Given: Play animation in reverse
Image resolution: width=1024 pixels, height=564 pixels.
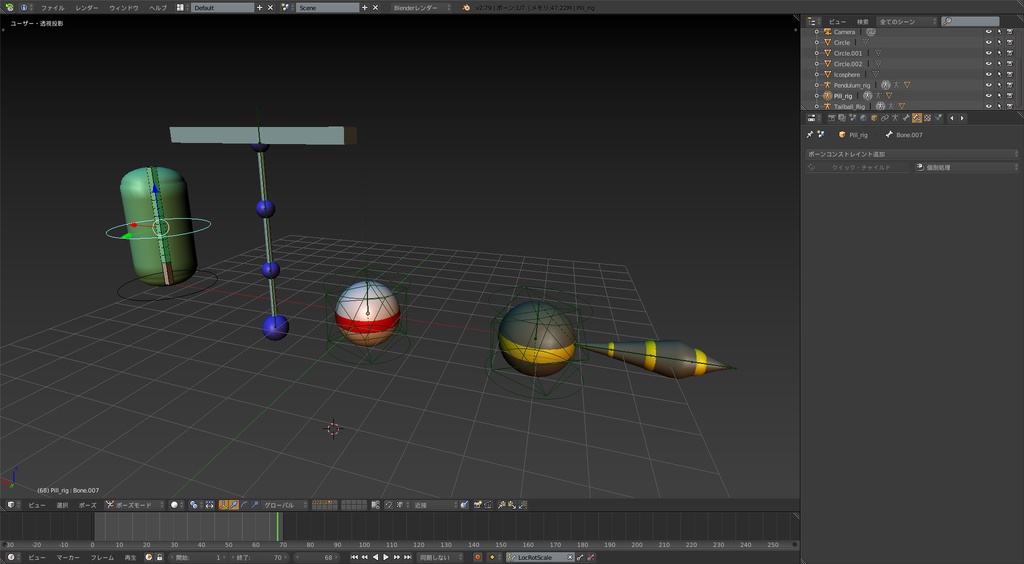Looking at the screenshot, I should [x=376, y=557].
